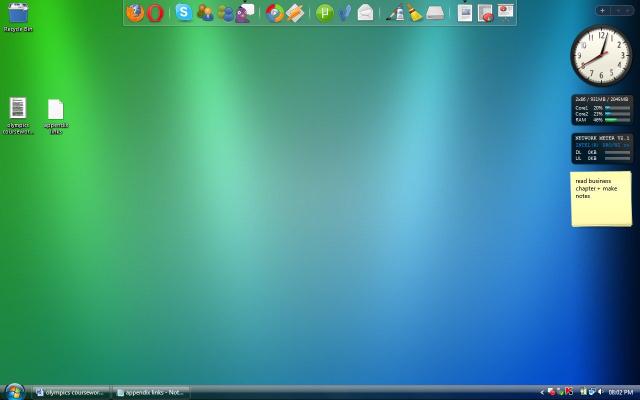
Task: Switch to olympics coursework taskbar button
Action: pyautogui.click(x=70, y=393)
